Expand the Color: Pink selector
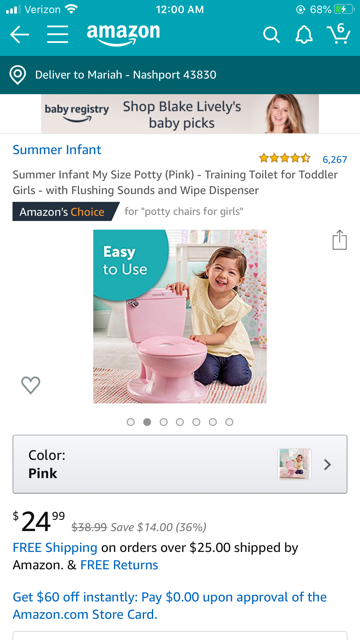360x640 pixels. pos(180,464)
